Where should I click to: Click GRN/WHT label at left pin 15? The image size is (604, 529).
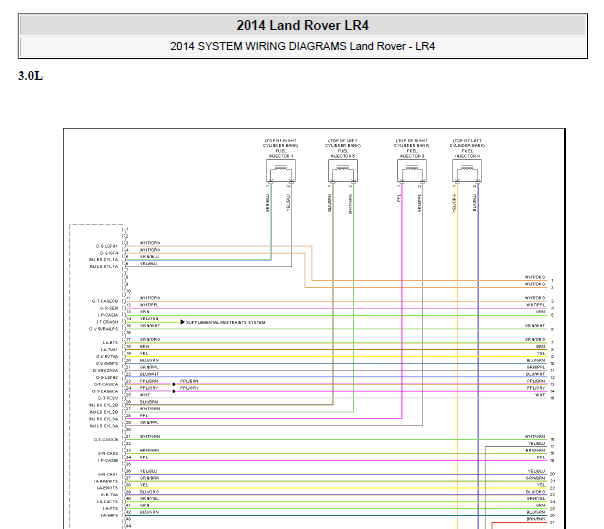click(150, 326)
